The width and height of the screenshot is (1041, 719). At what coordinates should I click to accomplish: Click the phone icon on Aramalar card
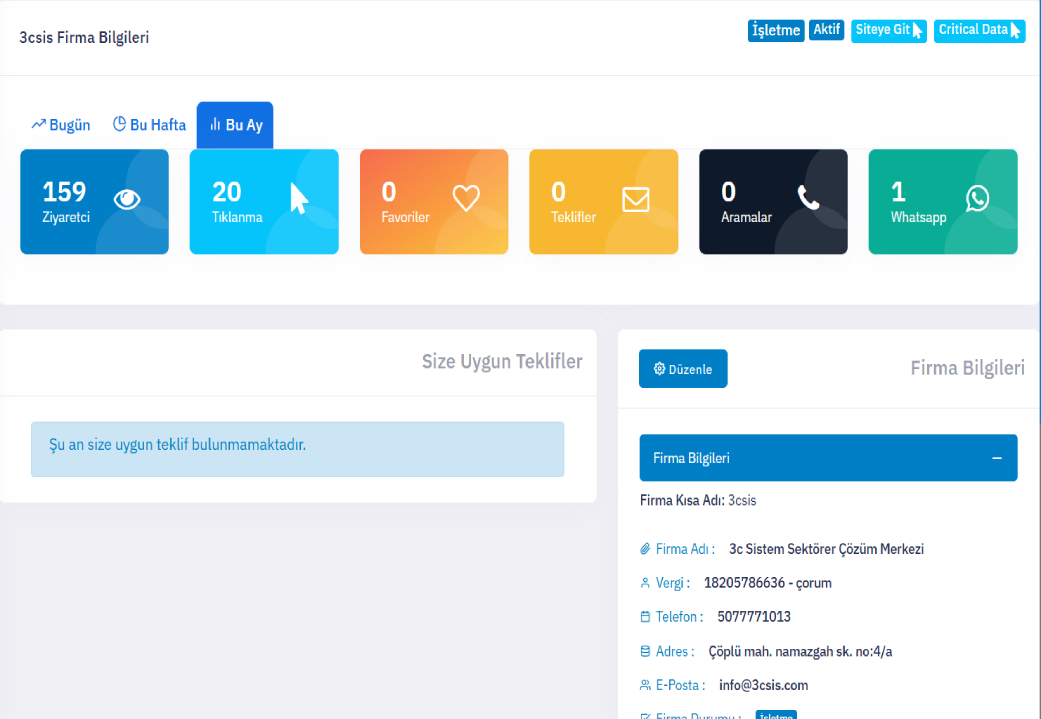808,199
